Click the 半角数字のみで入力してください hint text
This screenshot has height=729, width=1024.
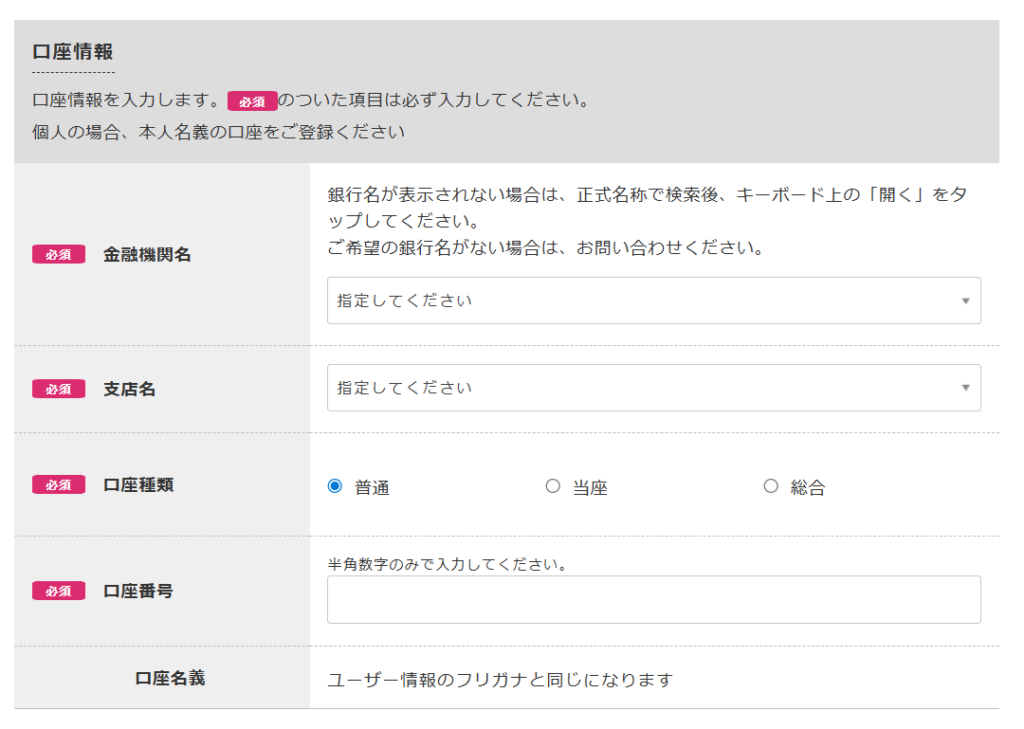click(x=448, y=565)
